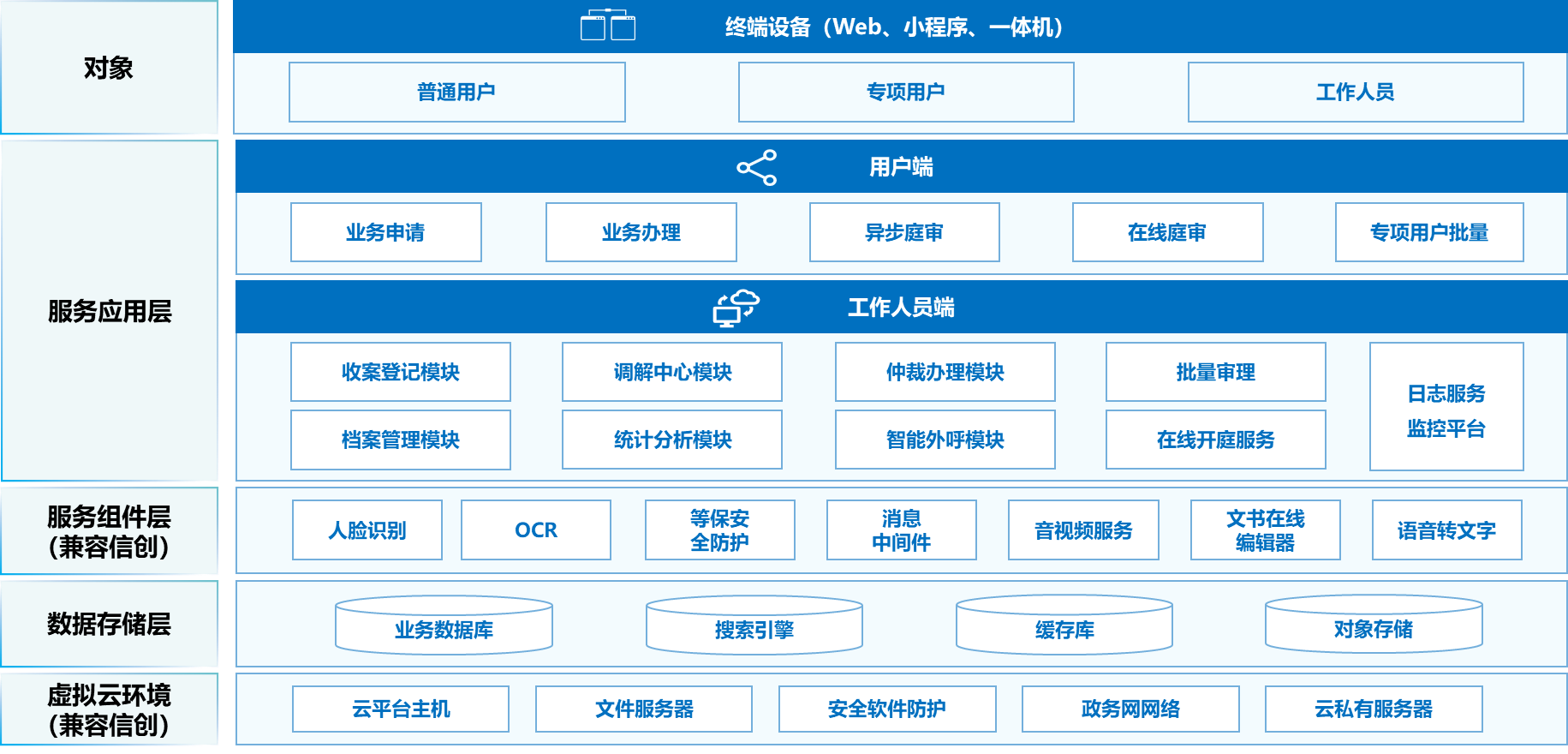Viewport: 1568px width, 754px height.
Task: Select the 服务应用层 layer label
Action: (x=110, y=311)
